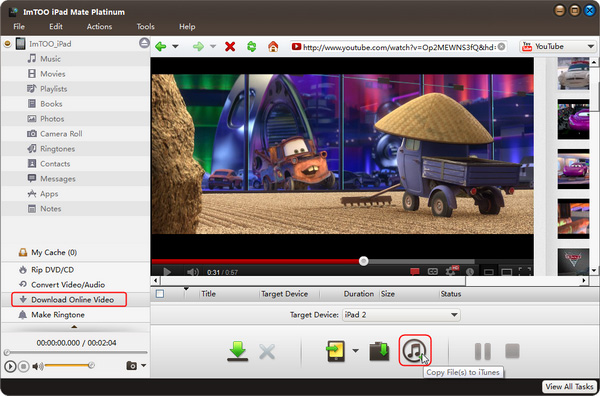Copy File(s) to iTunes icon

pos(415,350)
